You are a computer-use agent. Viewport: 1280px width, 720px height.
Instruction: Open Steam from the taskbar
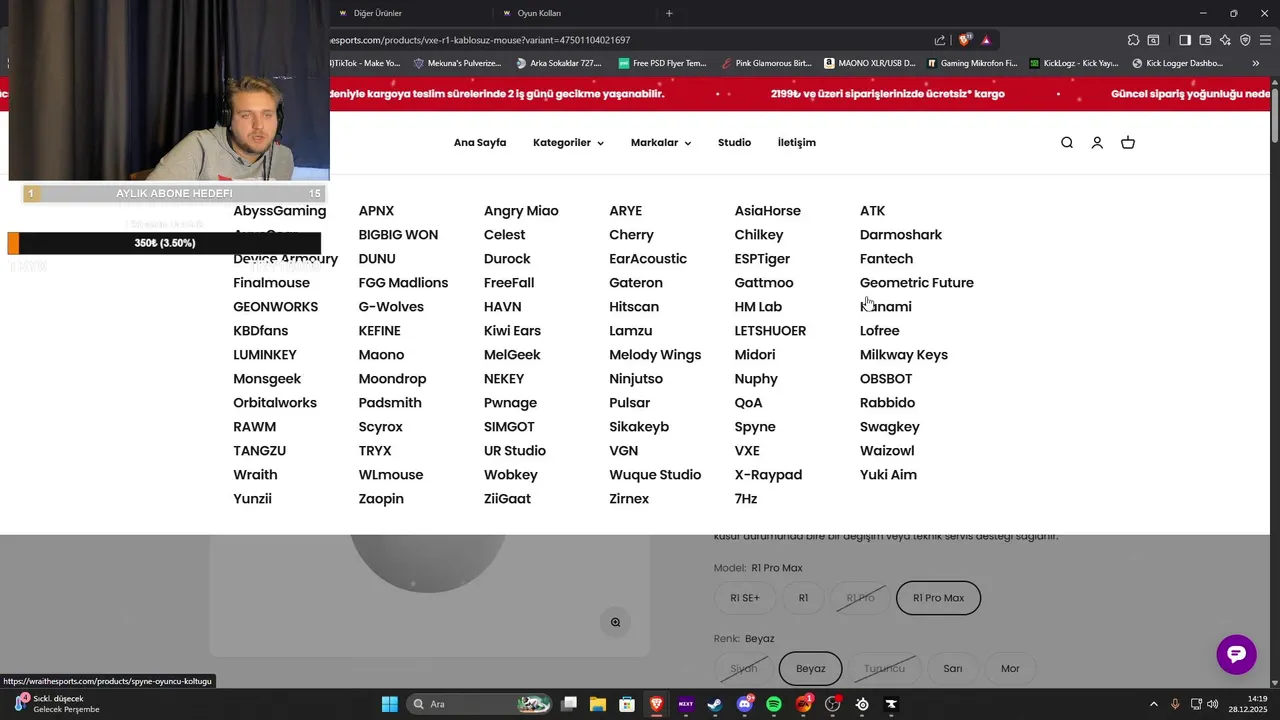pos(715,704)
